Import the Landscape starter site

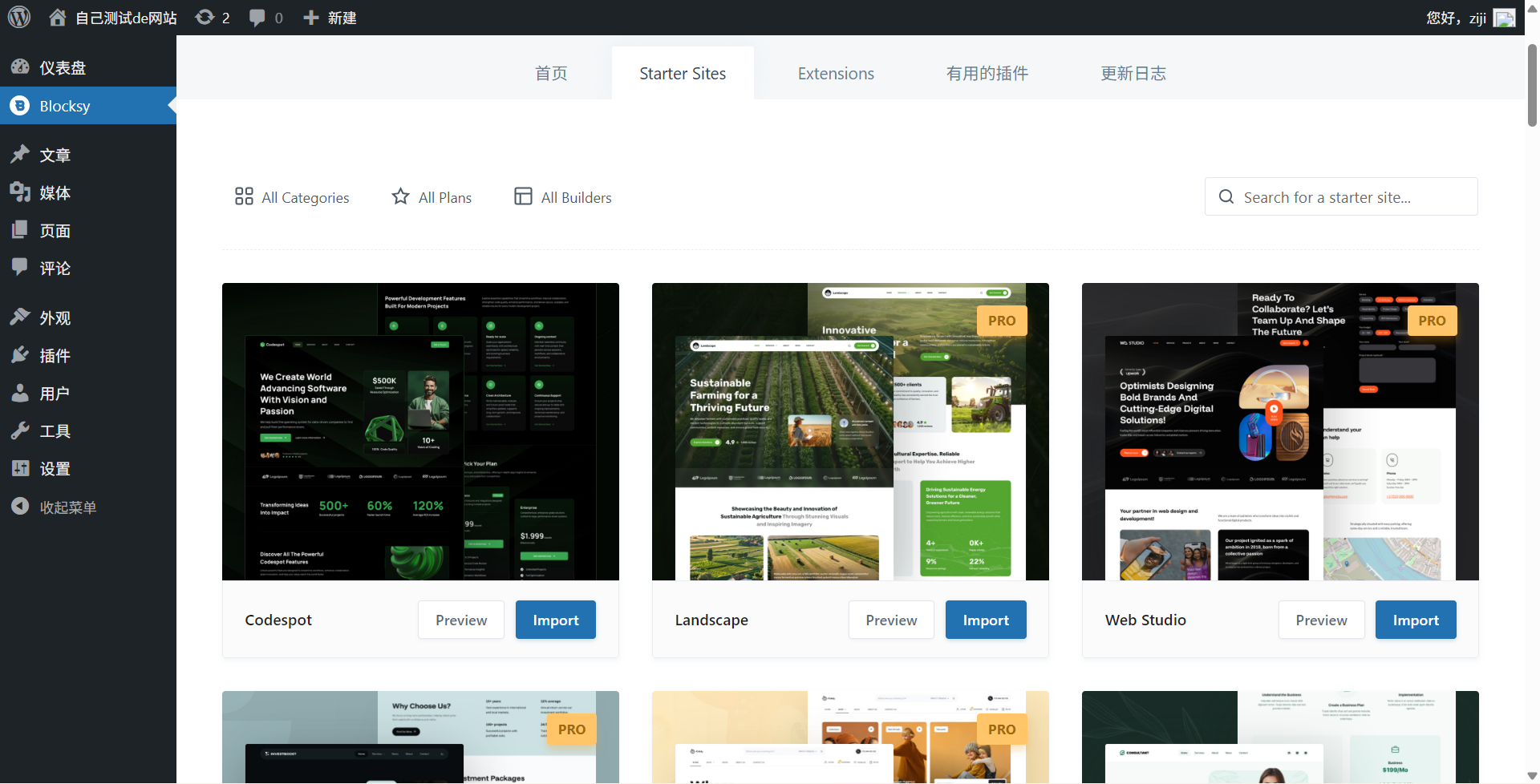click(x=986, y=620)
